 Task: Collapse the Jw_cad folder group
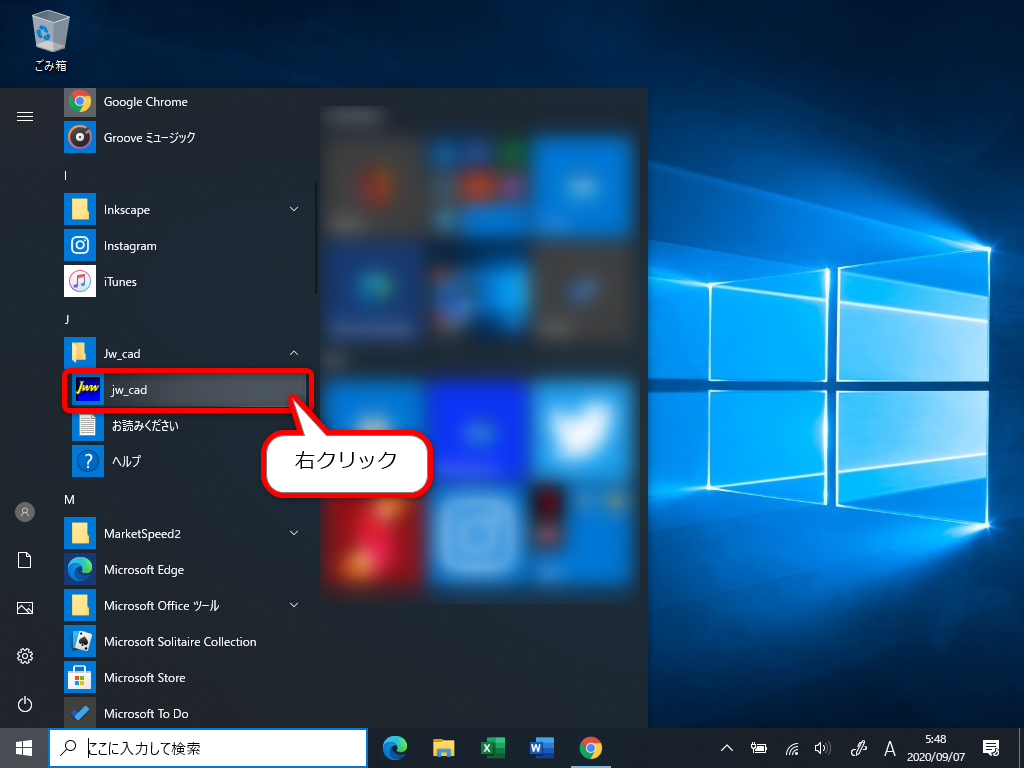tap(293, 352)
